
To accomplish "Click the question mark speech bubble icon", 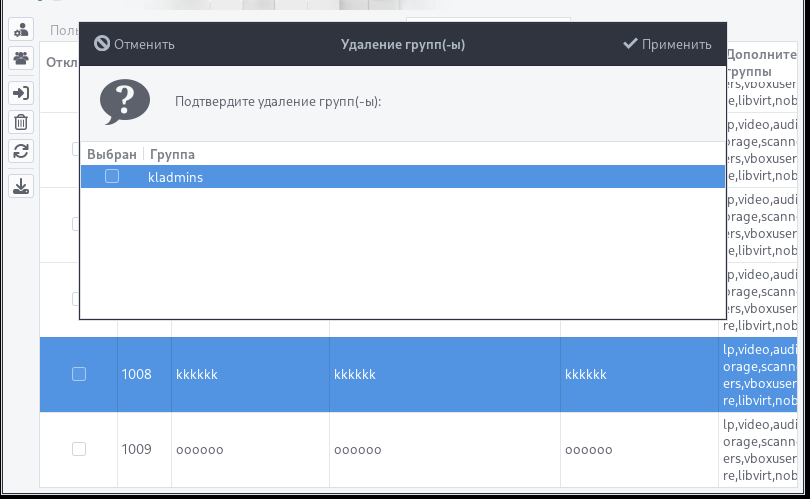I will click(x=125, y=101).
